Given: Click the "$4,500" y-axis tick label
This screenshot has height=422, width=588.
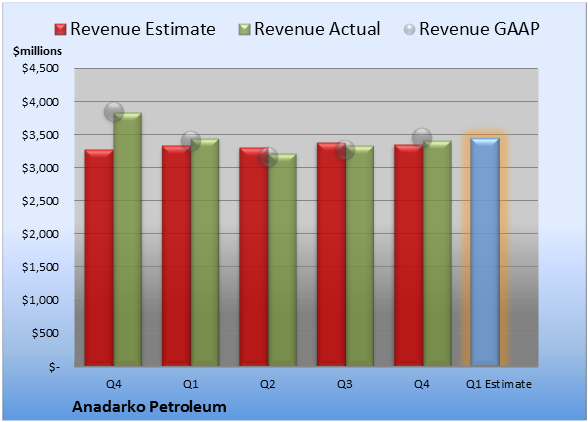Looking at the screenshot, I should point(40,68).
